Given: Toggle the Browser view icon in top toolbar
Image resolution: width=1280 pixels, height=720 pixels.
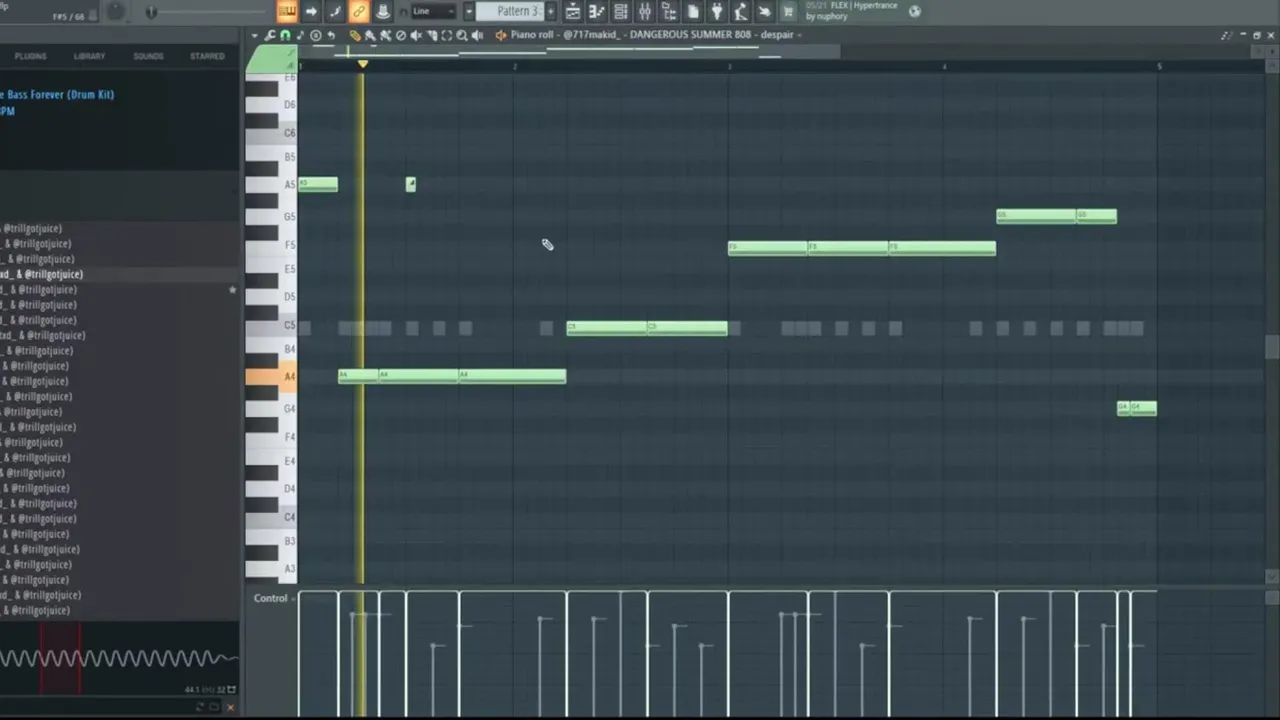Looking at the screenshot, I should pyautogui.click(x=669, y=11).
